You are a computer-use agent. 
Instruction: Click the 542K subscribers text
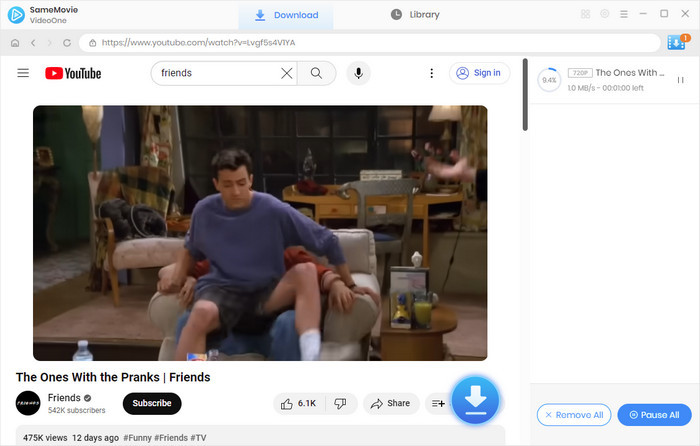pos(77,410)
